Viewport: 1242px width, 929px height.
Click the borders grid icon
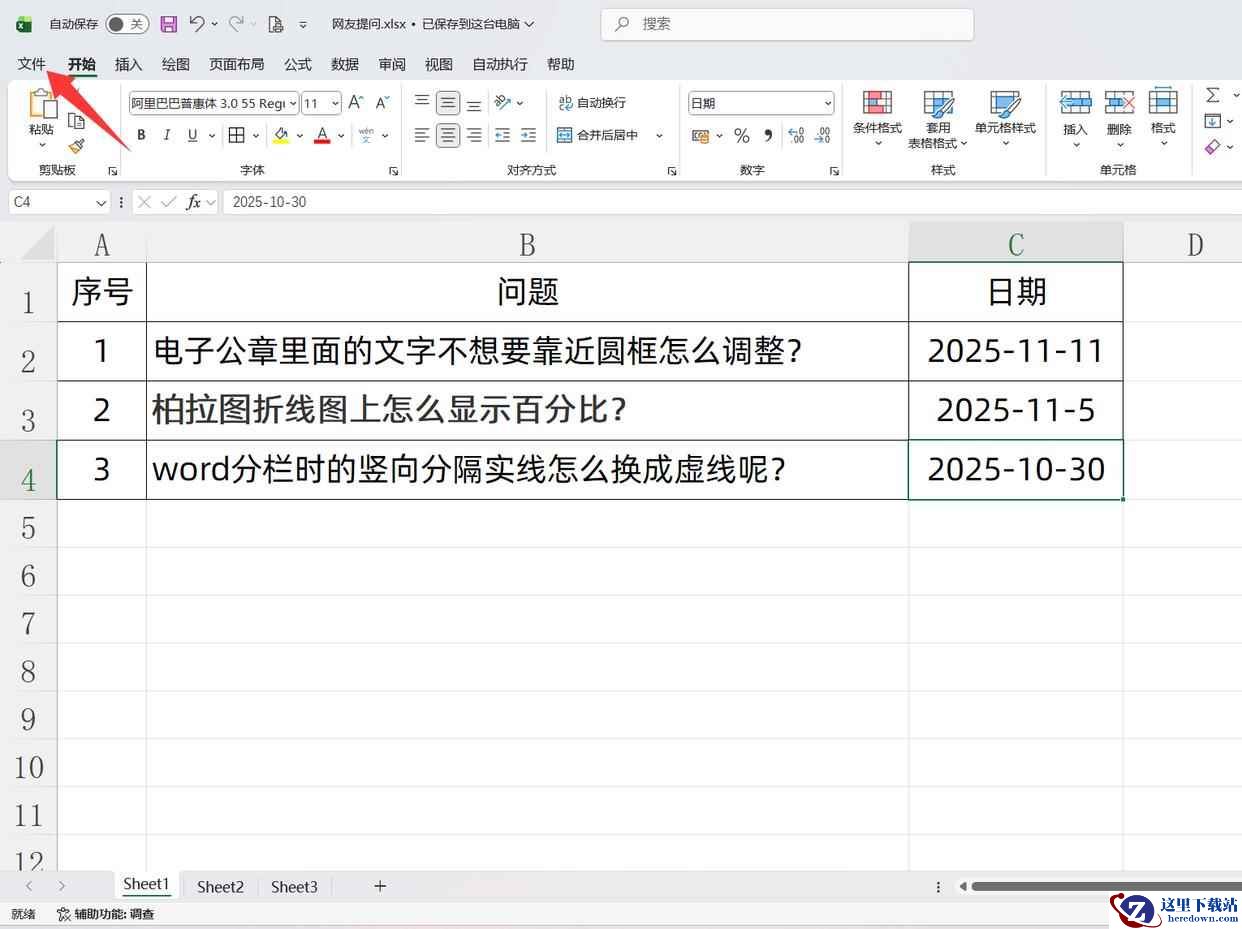click(237, 135)
